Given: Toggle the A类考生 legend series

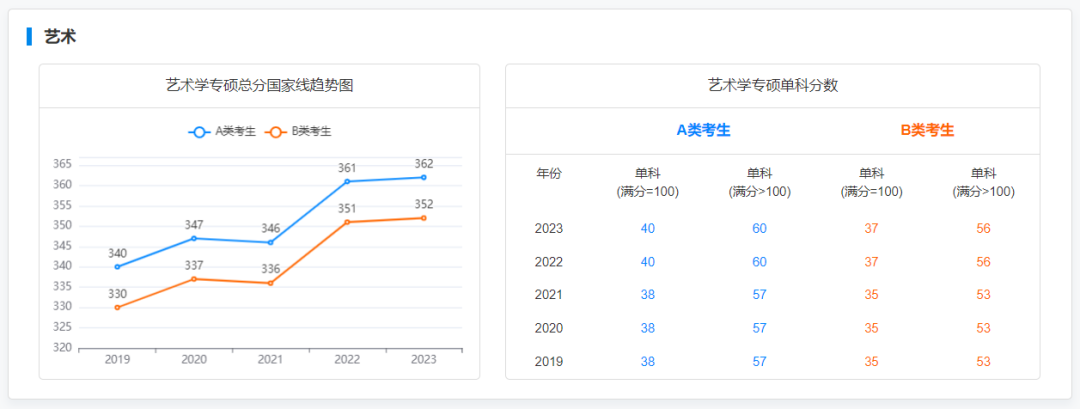Looking at the screenshot, I should (x=222, y=131).
